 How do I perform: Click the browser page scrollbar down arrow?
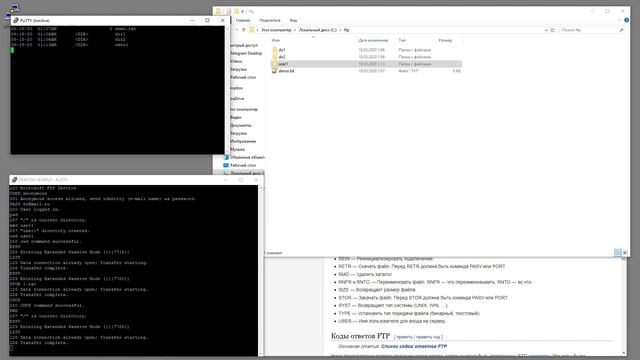click(624, 353)
